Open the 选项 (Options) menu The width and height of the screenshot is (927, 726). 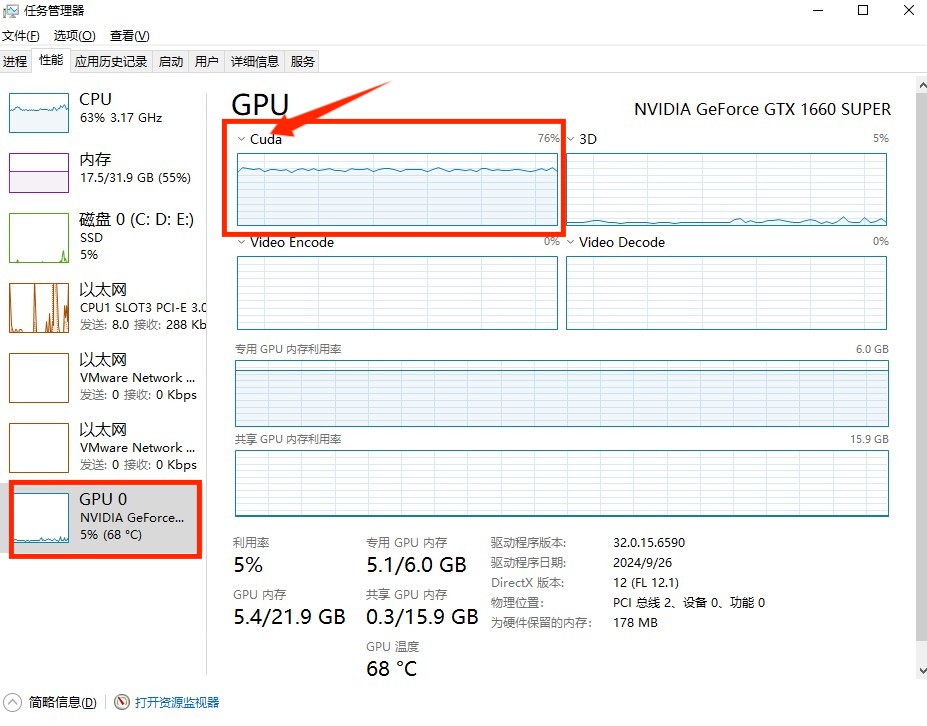(74, 35)
